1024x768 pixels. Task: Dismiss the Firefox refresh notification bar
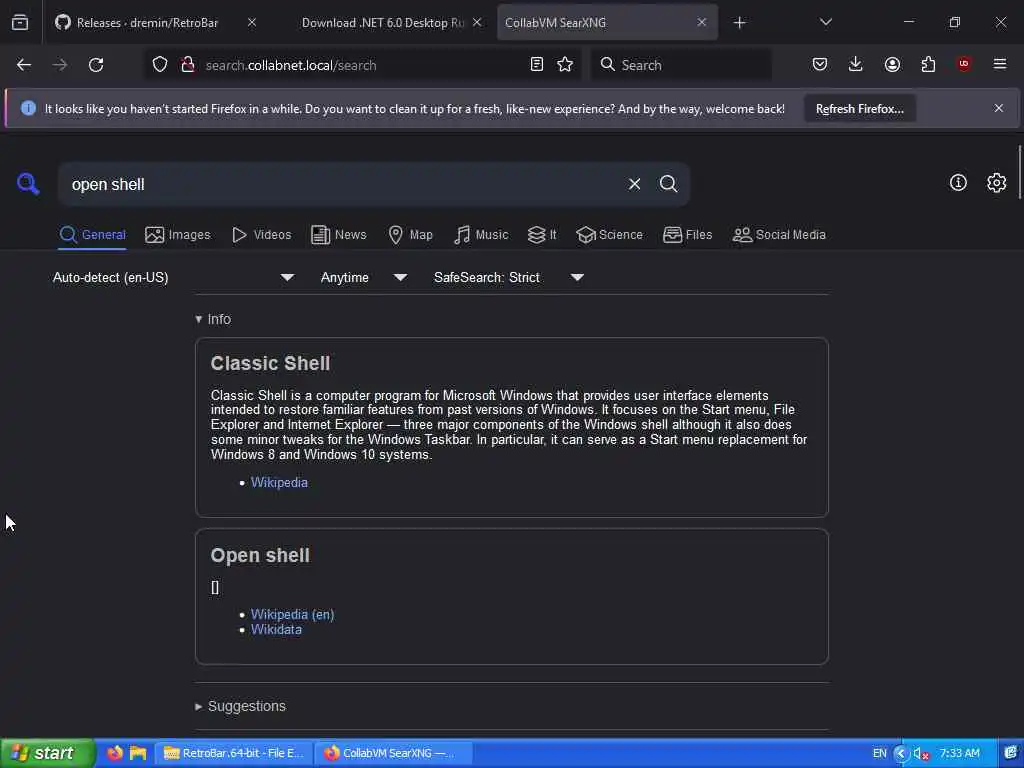coord(999,108)
